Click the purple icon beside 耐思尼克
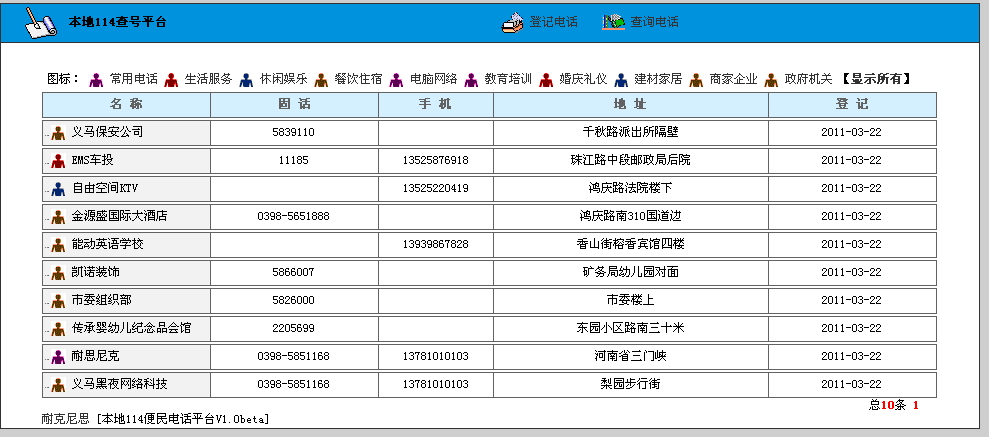Image resolution: width=989 pixels, height=437 pixels. (x=59, y=357)
